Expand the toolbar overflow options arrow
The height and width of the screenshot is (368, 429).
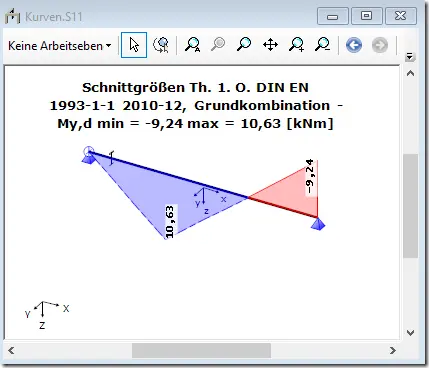410,56
